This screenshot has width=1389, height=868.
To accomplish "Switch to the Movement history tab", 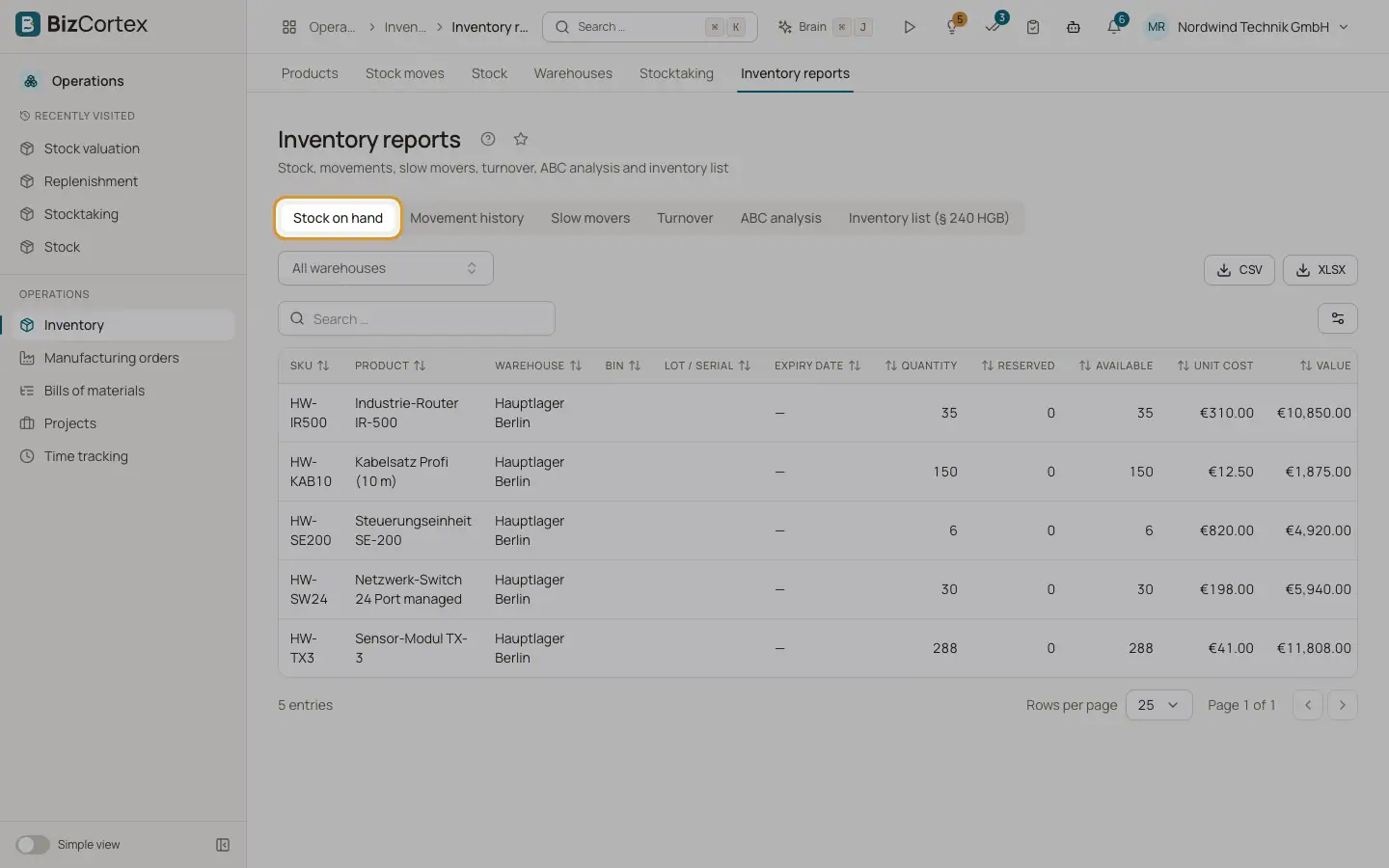I will [467, 218].
